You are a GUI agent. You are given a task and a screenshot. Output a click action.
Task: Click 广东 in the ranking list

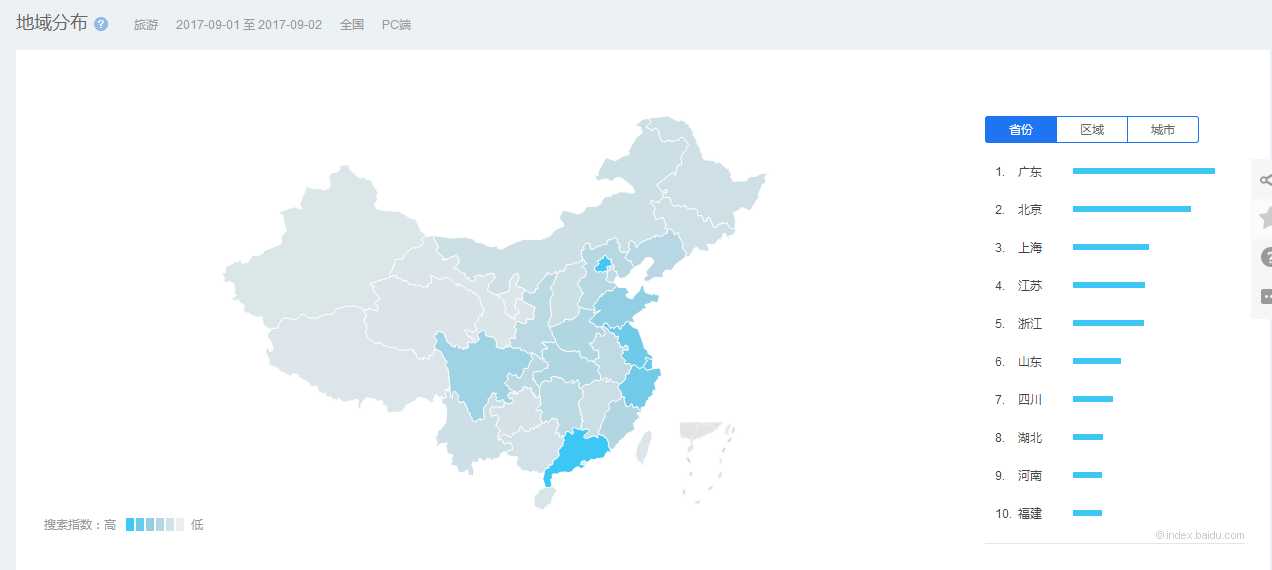1030,172
